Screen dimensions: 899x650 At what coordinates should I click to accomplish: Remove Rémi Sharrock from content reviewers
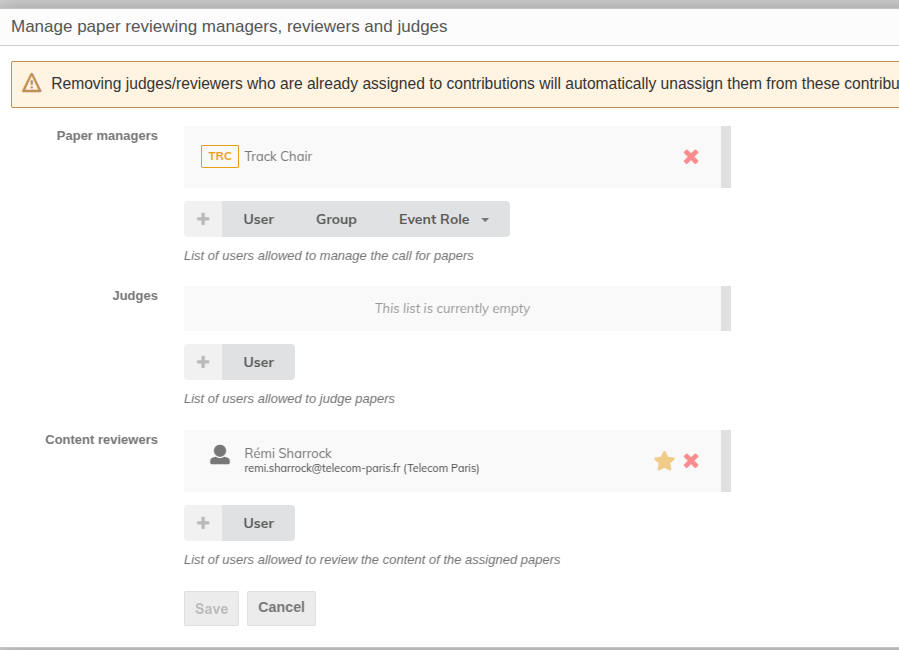[x=691, y=461]
